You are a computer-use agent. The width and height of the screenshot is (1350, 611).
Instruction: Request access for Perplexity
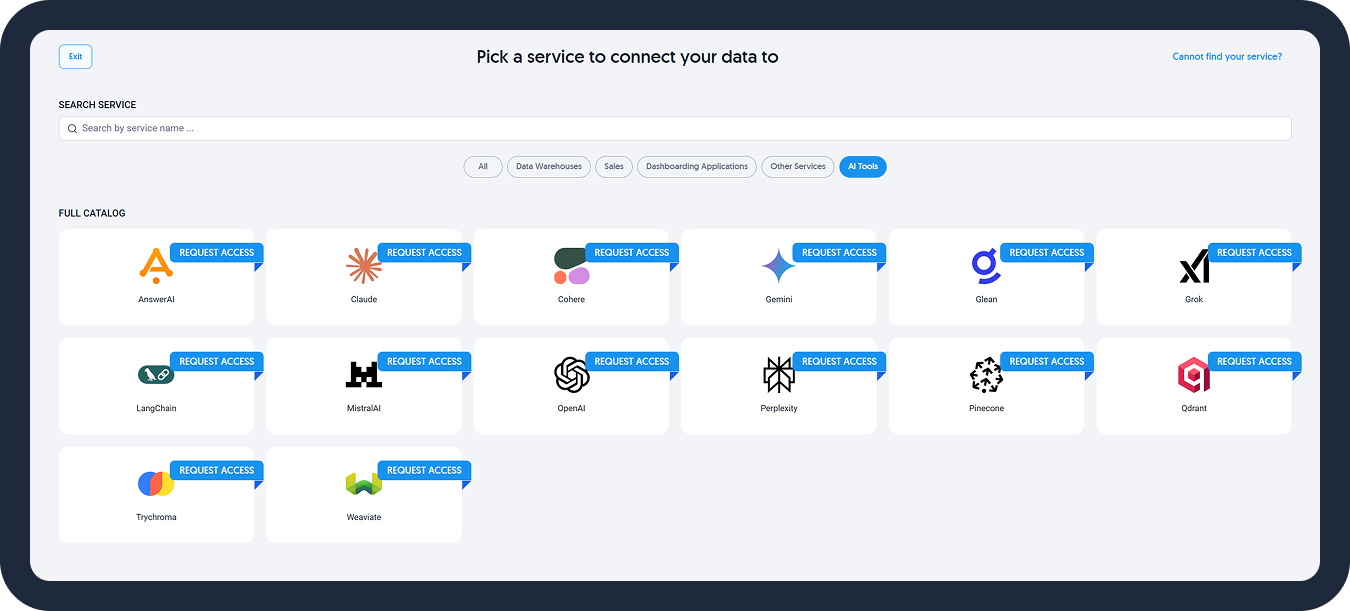click(x=839, y=362)
